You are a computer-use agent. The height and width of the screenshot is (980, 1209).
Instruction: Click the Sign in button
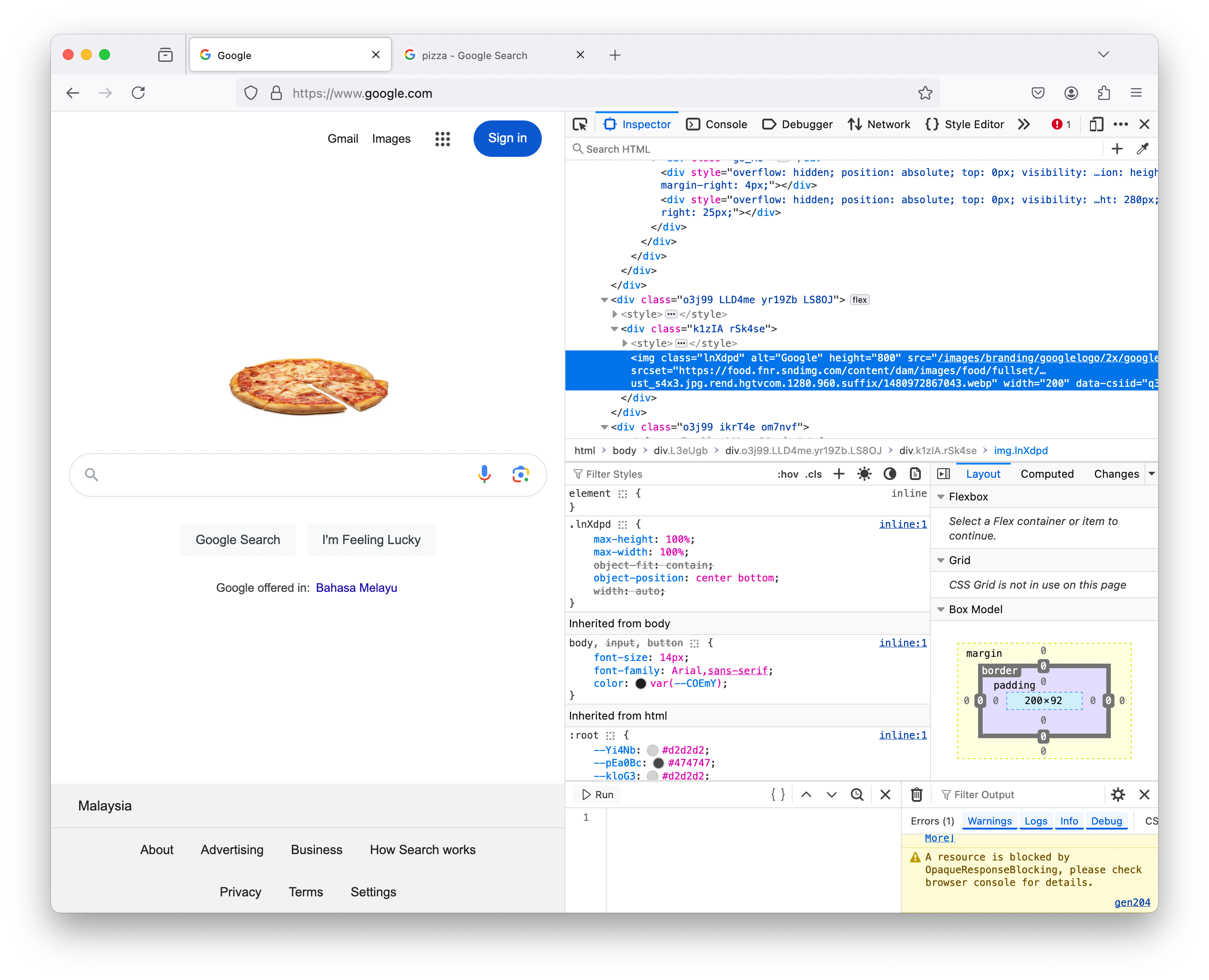pos(507,138)
